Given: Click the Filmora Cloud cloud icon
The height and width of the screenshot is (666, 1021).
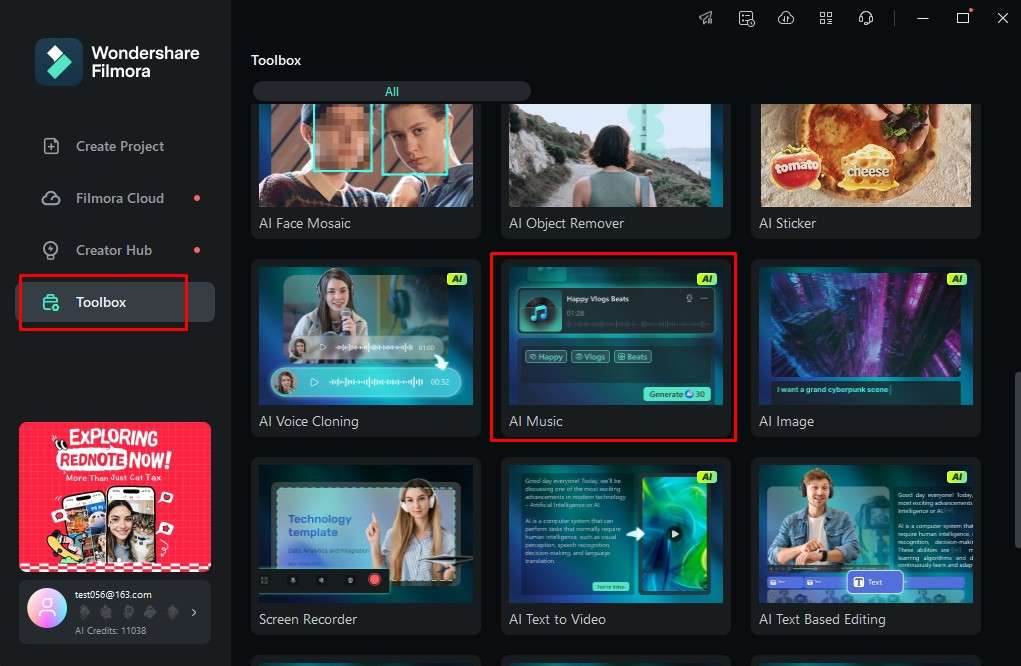Looking at the screenshot, I should (51, 198).
